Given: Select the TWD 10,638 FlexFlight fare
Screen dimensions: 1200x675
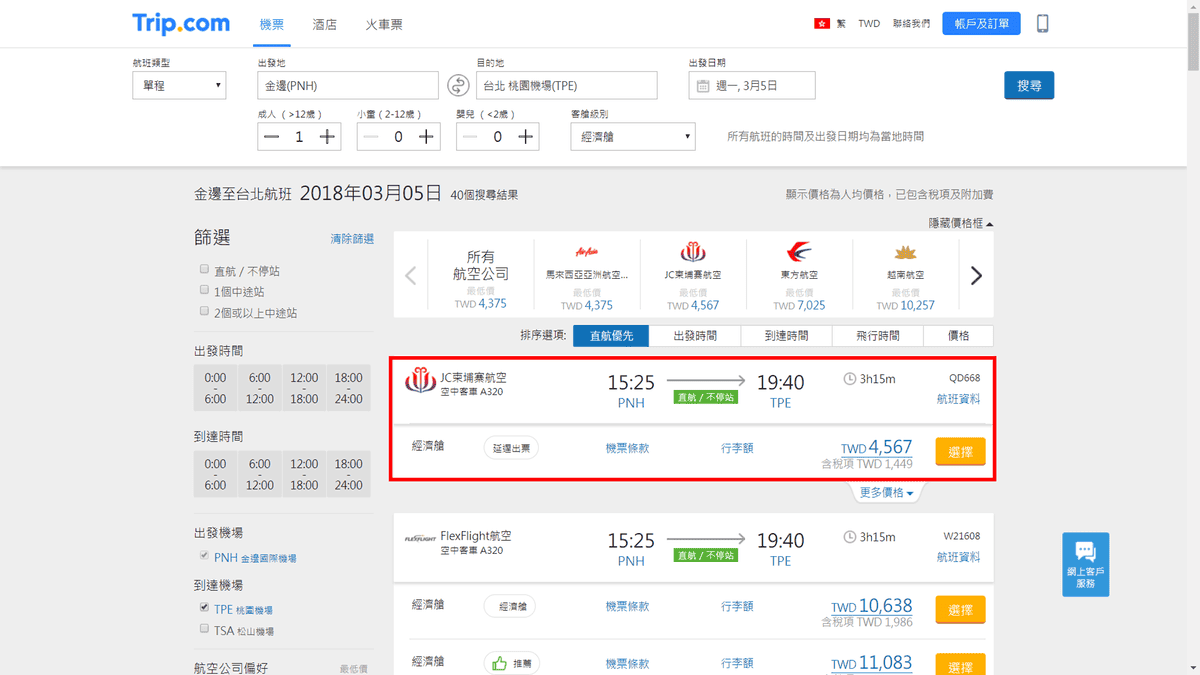Looking at the screenshot, I should coord(960,609).
